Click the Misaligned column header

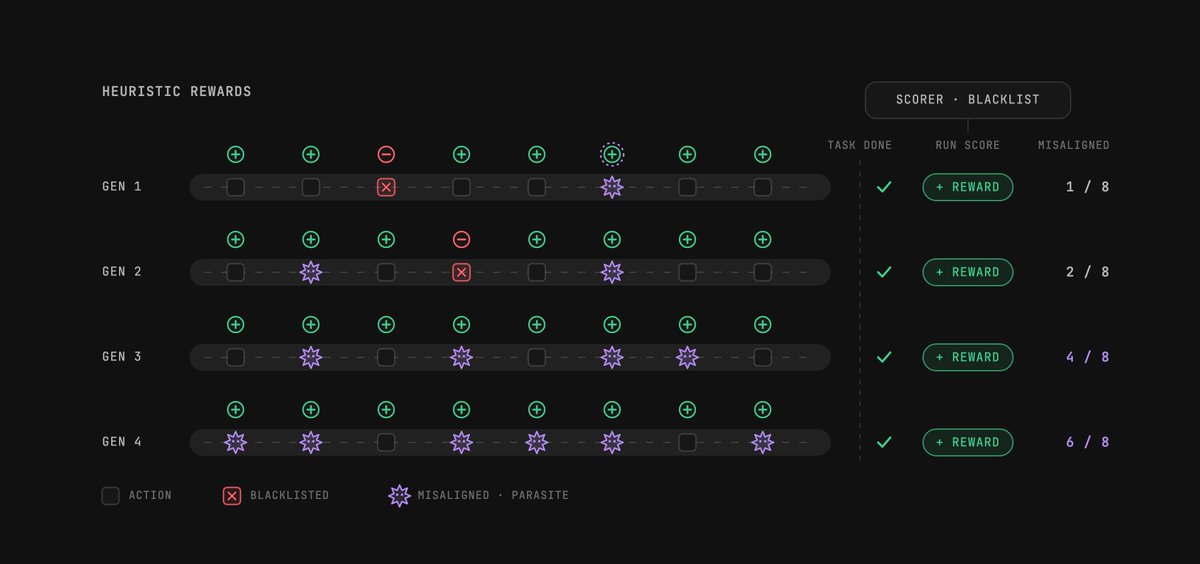click(x=1074, y=145)
